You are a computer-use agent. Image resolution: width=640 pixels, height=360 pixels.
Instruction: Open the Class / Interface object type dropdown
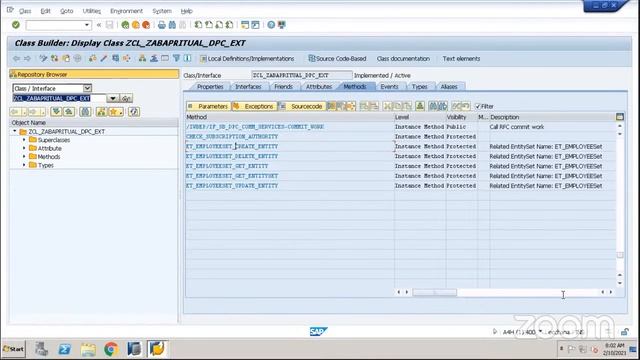(x=87, y=88)
